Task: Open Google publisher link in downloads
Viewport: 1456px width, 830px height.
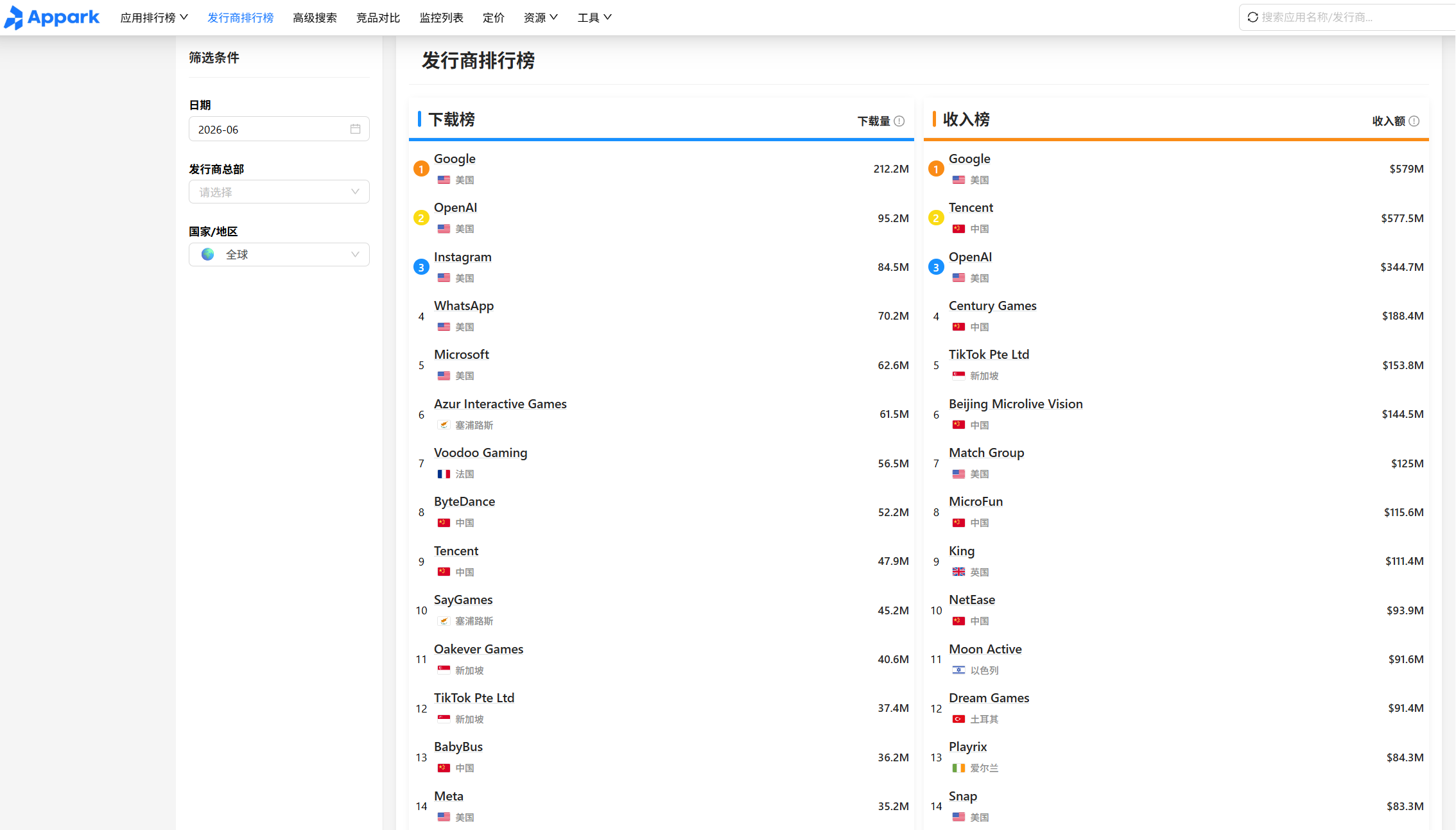Action: pyautogui.click(x=455, y=159)
